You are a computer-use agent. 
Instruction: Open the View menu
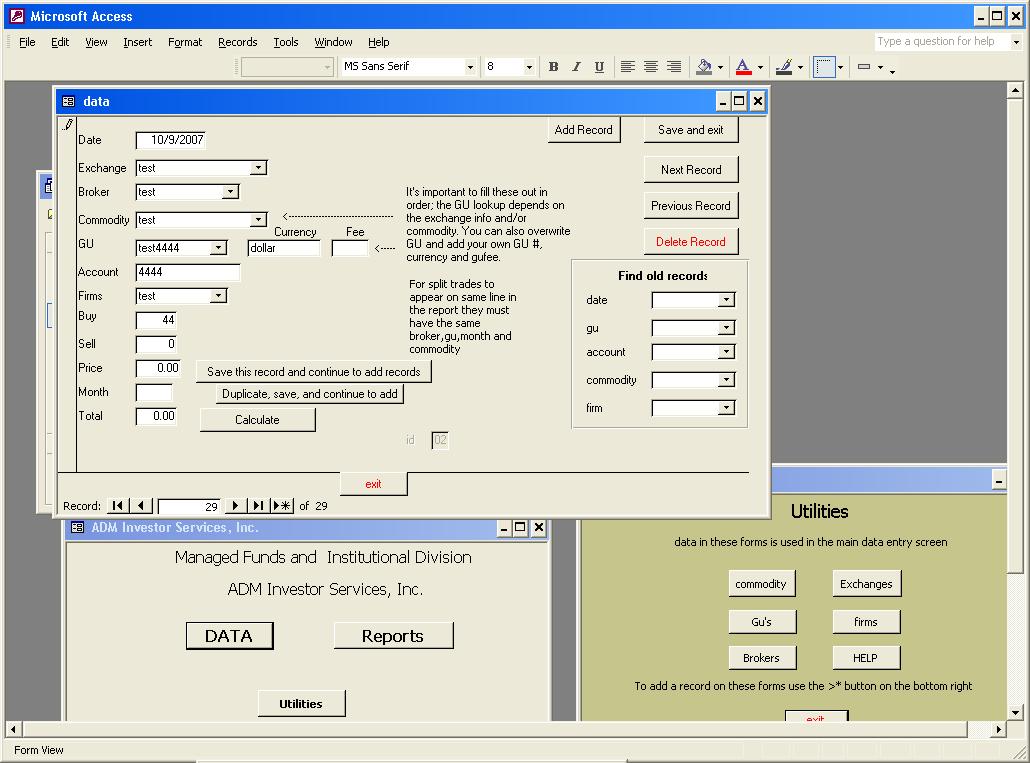coord(96,42)
